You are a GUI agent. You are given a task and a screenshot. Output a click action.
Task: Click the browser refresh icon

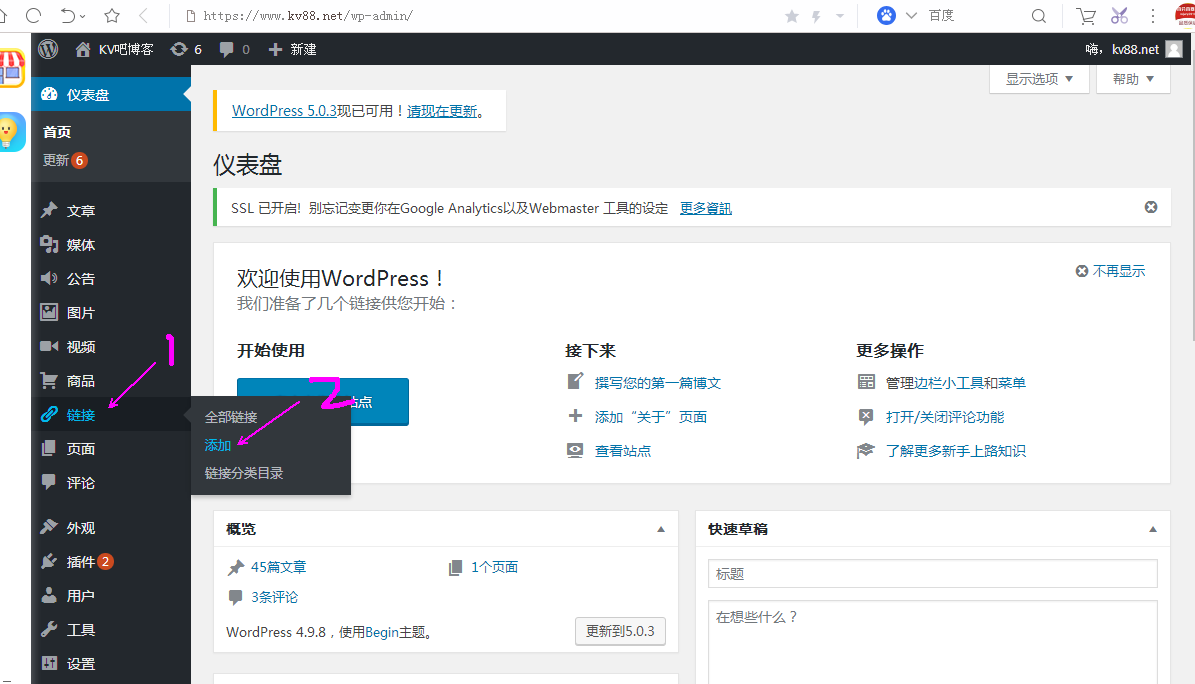(33, 16)
